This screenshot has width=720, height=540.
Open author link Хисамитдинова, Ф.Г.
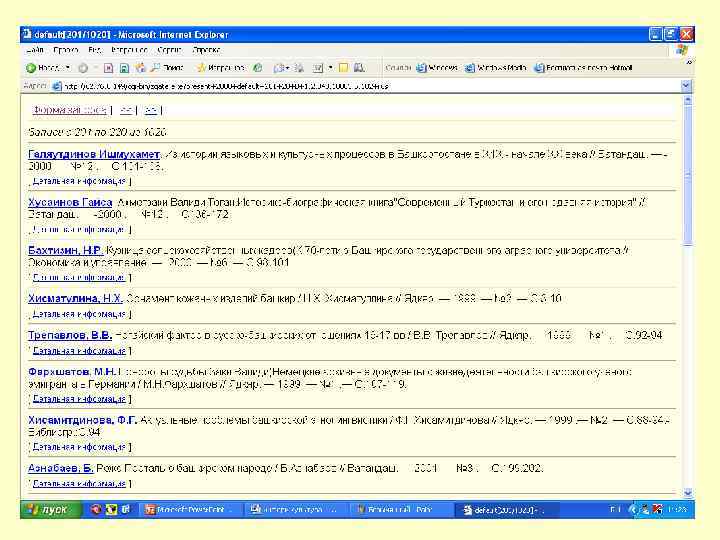(82, 420)
